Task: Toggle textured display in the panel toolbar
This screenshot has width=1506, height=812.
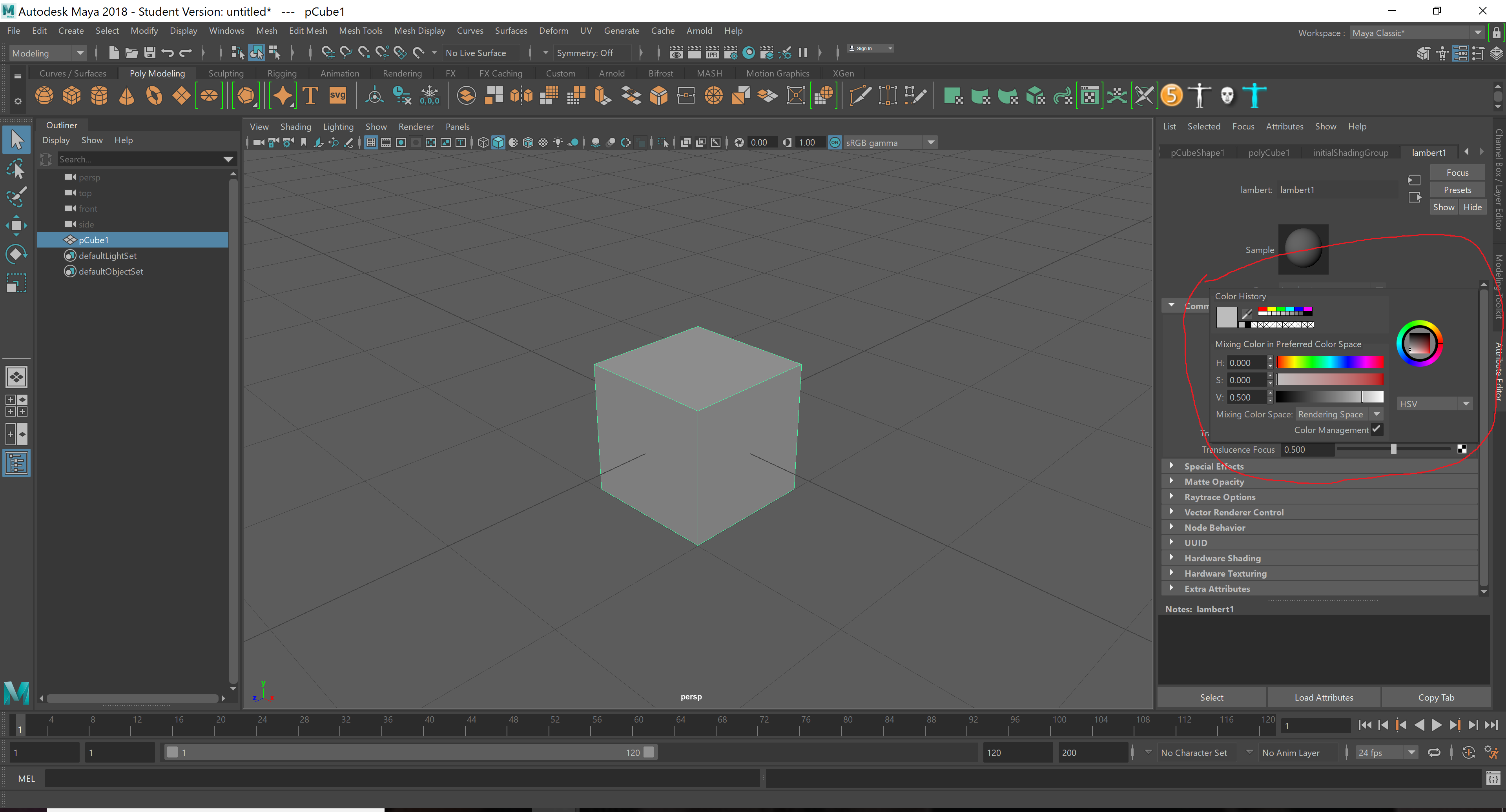Action: (x=528, y=142)
